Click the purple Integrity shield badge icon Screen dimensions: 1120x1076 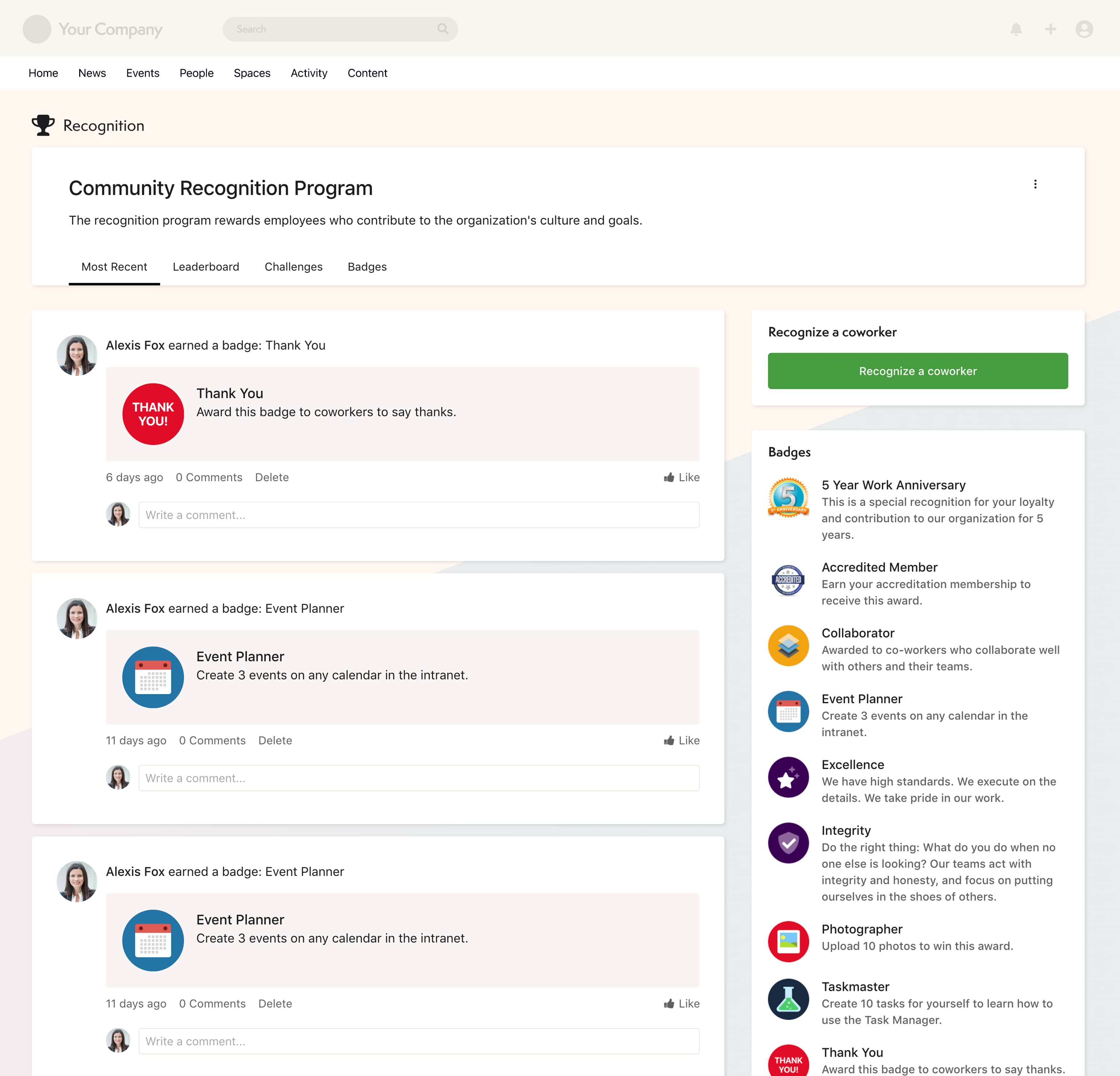(788, 843)
